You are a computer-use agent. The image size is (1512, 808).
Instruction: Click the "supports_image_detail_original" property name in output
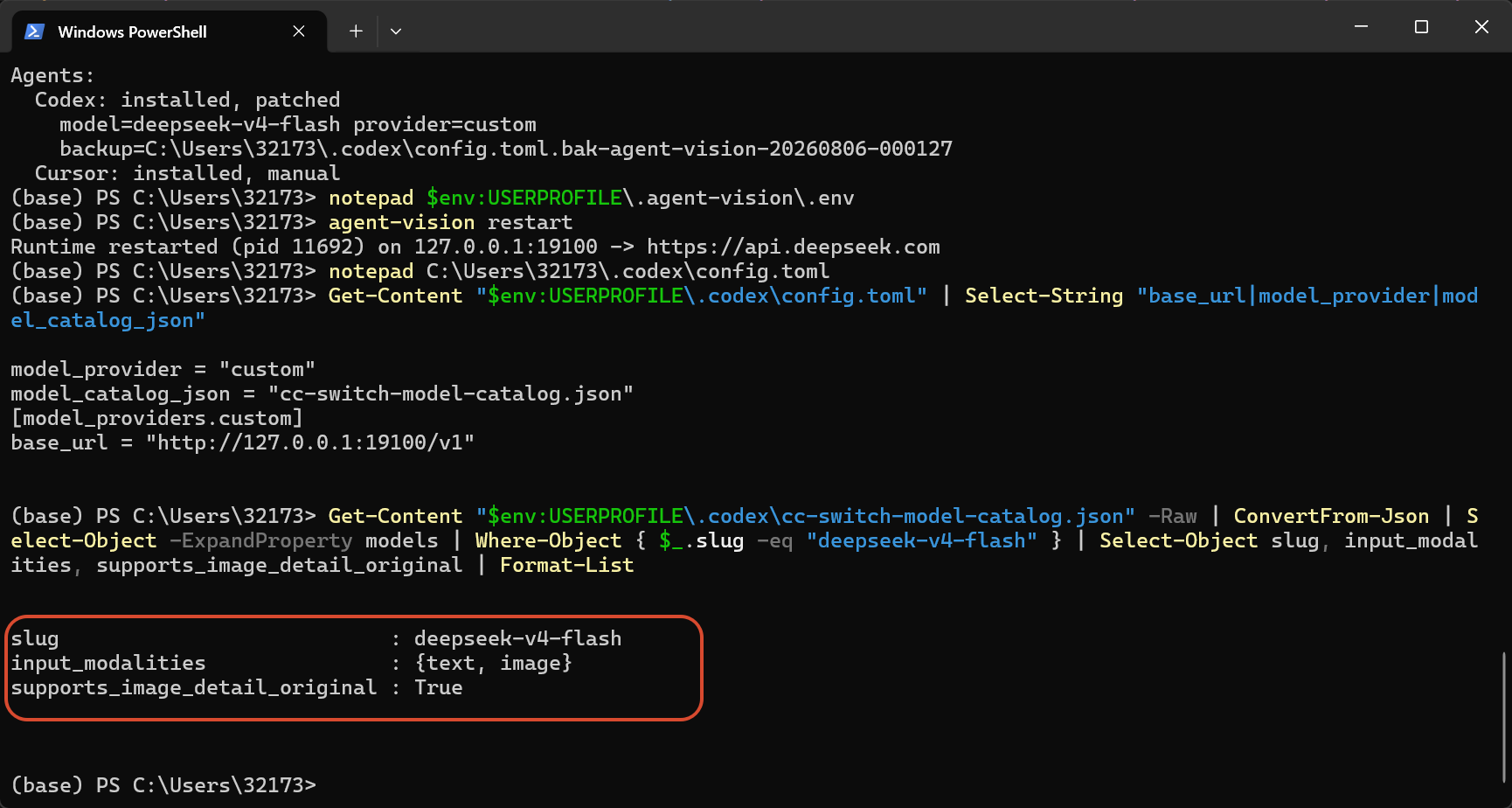click(193, 687)
